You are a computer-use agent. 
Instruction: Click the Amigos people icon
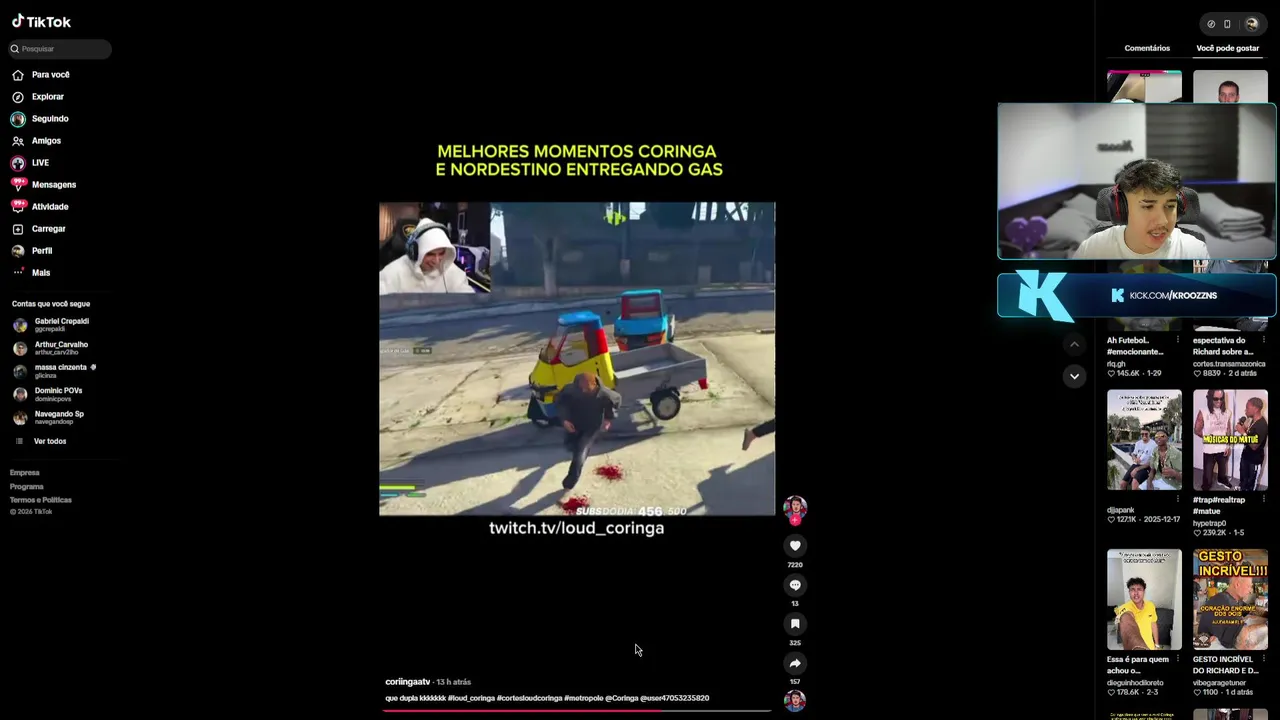18,141
